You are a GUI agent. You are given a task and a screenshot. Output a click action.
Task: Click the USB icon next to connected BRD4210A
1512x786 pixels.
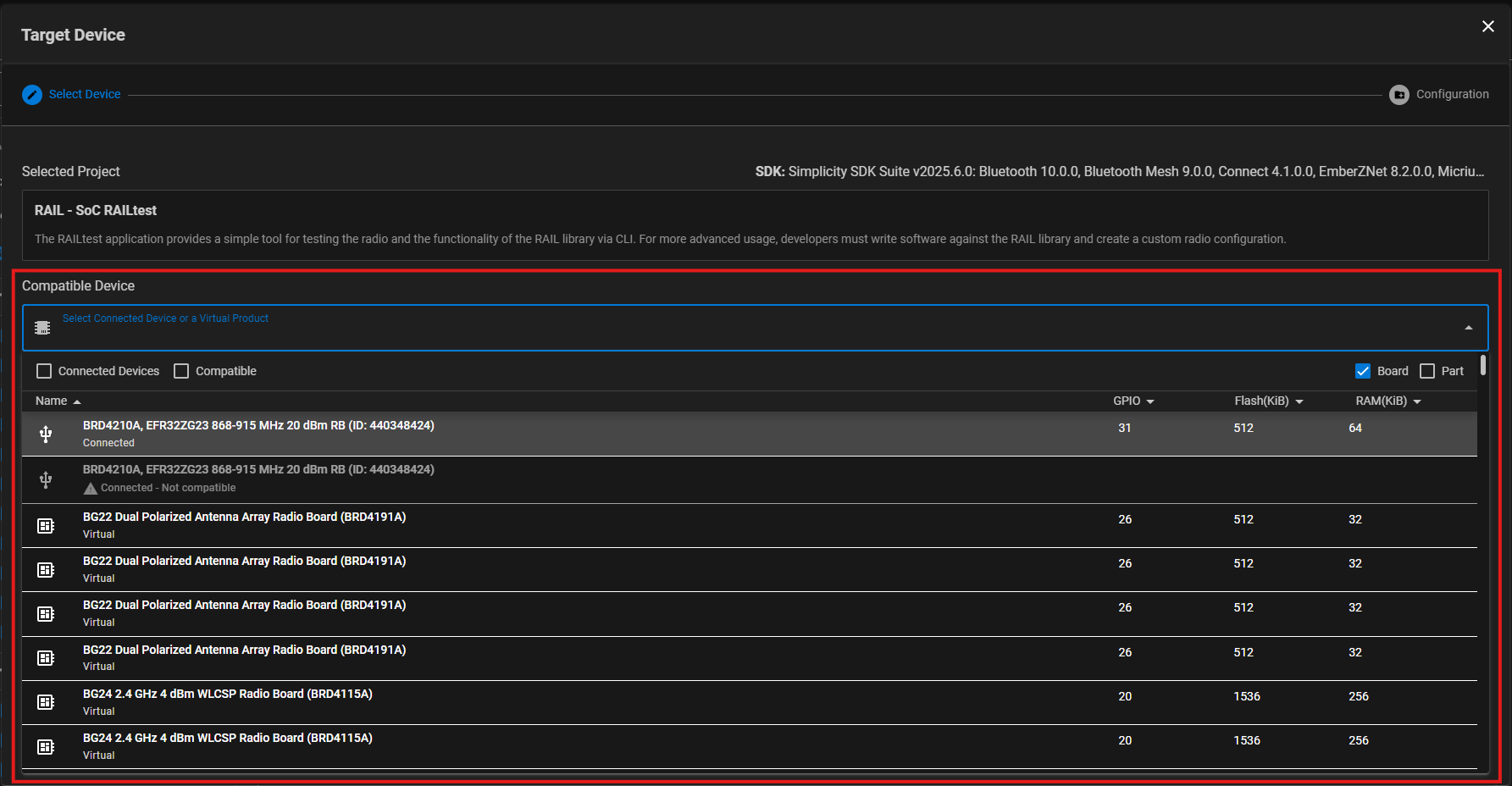point(45,433)
